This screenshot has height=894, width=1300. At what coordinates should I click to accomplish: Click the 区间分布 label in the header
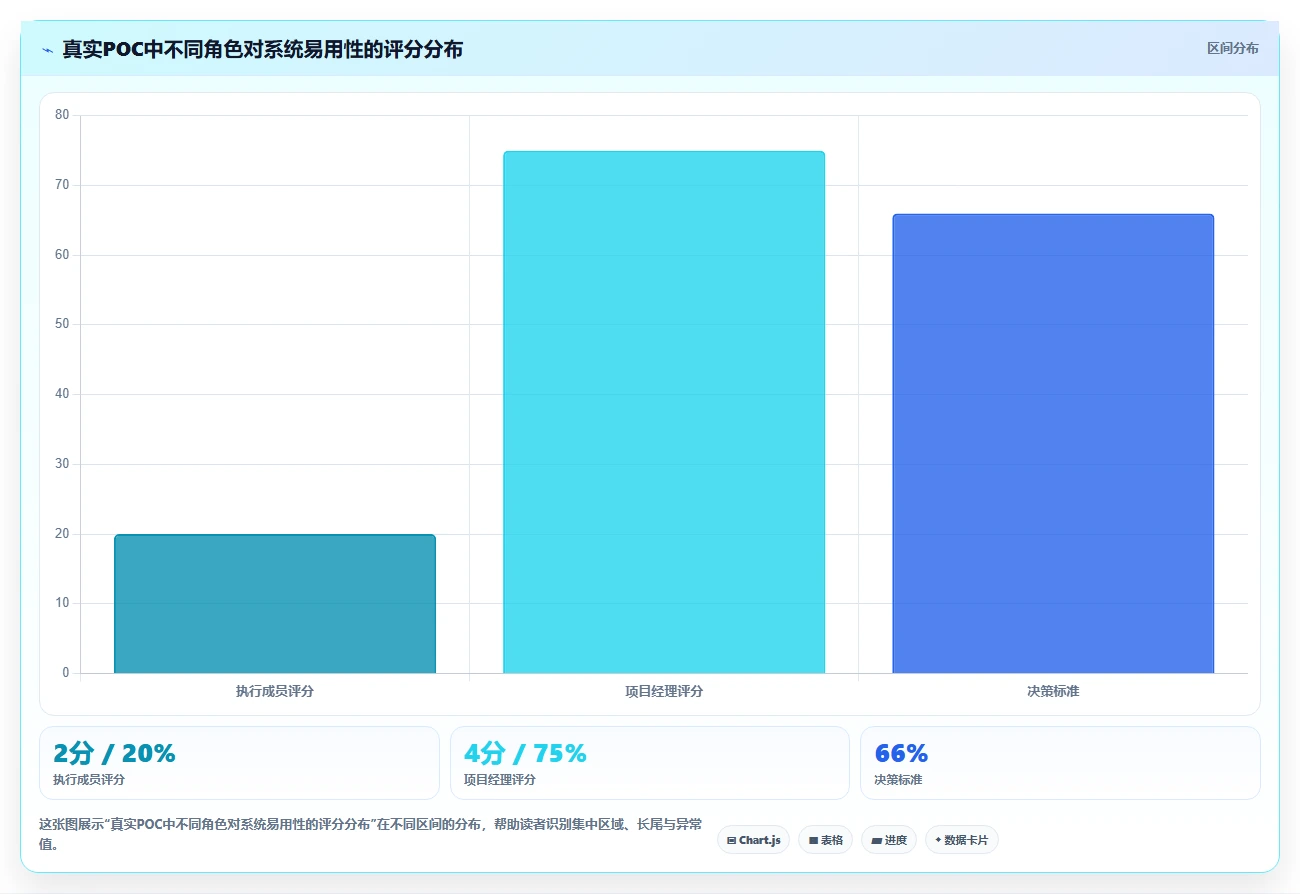pos(1232,48)
